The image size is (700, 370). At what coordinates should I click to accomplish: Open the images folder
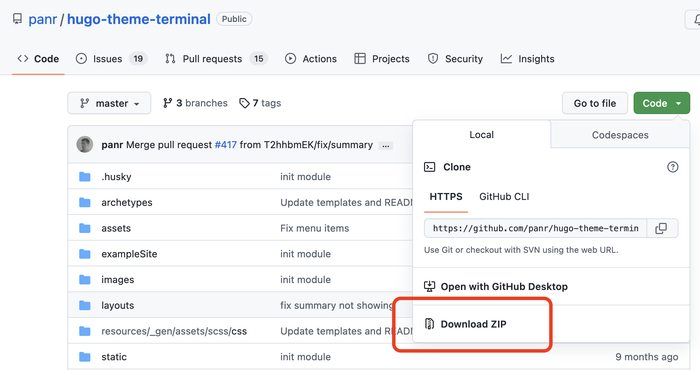(x=117, y=280)
